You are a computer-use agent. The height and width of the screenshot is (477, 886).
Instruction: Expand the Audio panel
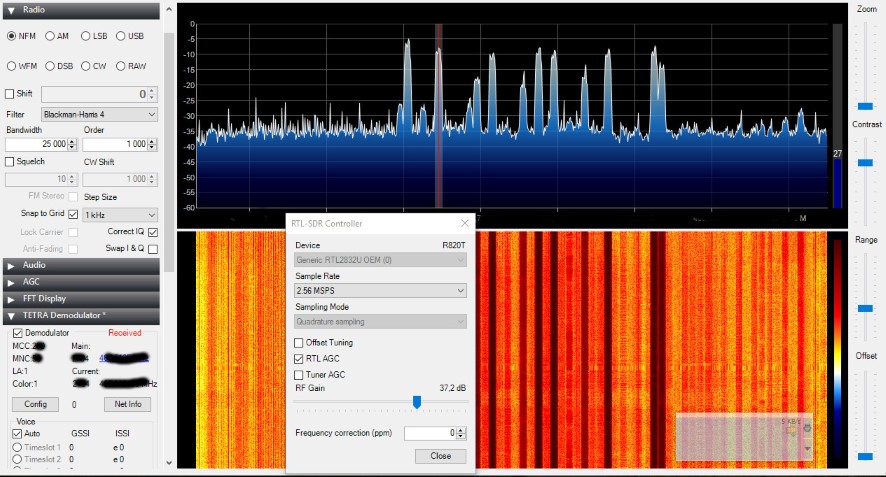pyautogui.click(x=10, y=265)
